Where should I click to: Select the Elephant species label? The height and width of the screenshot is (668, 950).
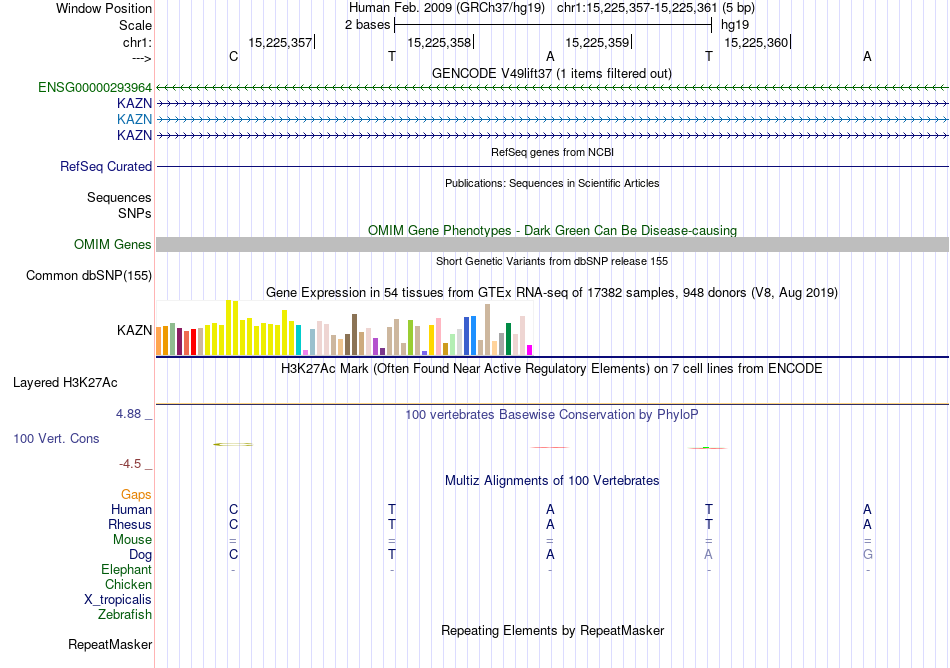tap(127, 569)
